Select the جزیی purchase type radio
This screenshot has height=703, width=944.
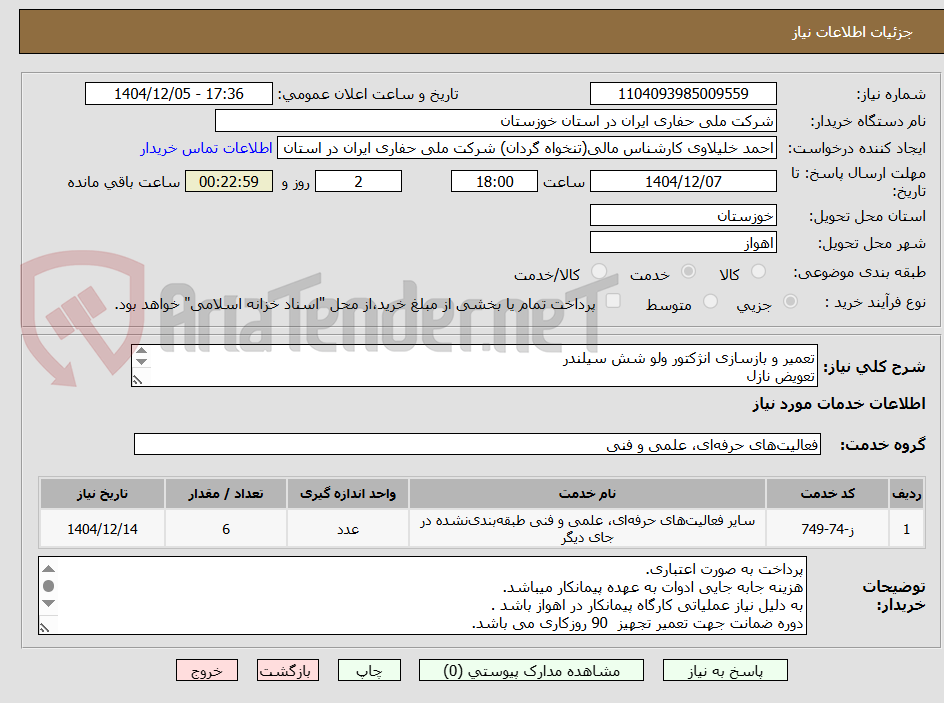point(790,302)
